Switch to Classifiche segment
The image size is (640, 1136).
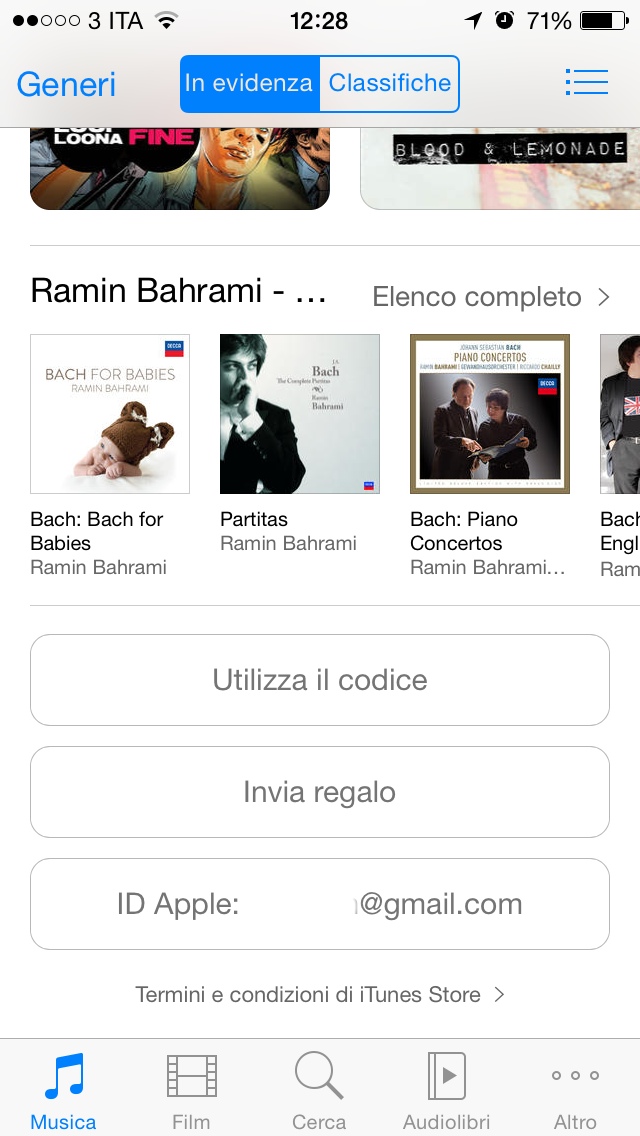pos(389,83)
